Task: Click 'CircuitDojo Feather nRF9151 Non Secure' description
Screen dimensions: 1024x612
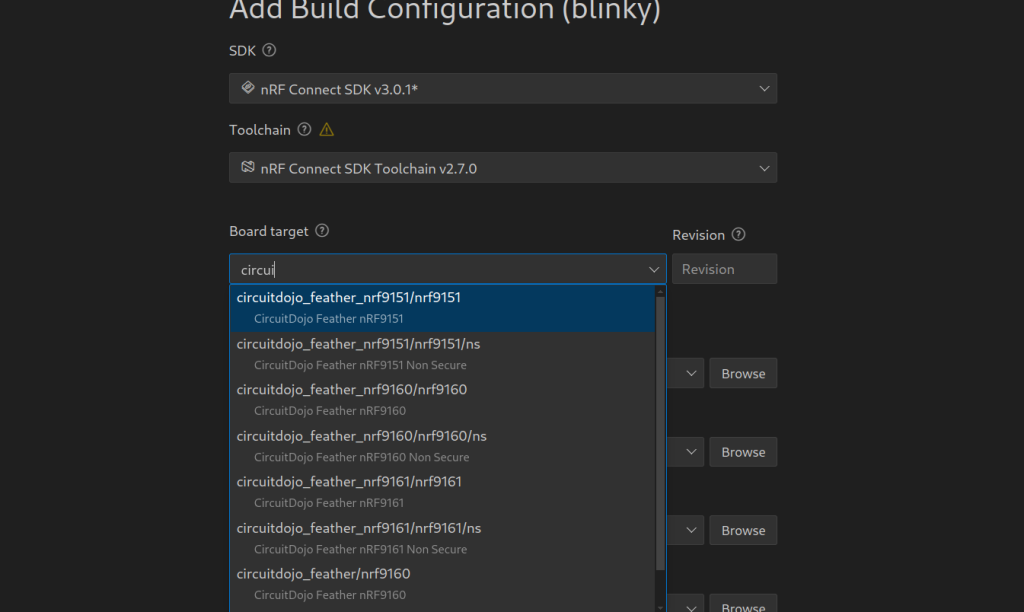Action: [x=360, y=365]
